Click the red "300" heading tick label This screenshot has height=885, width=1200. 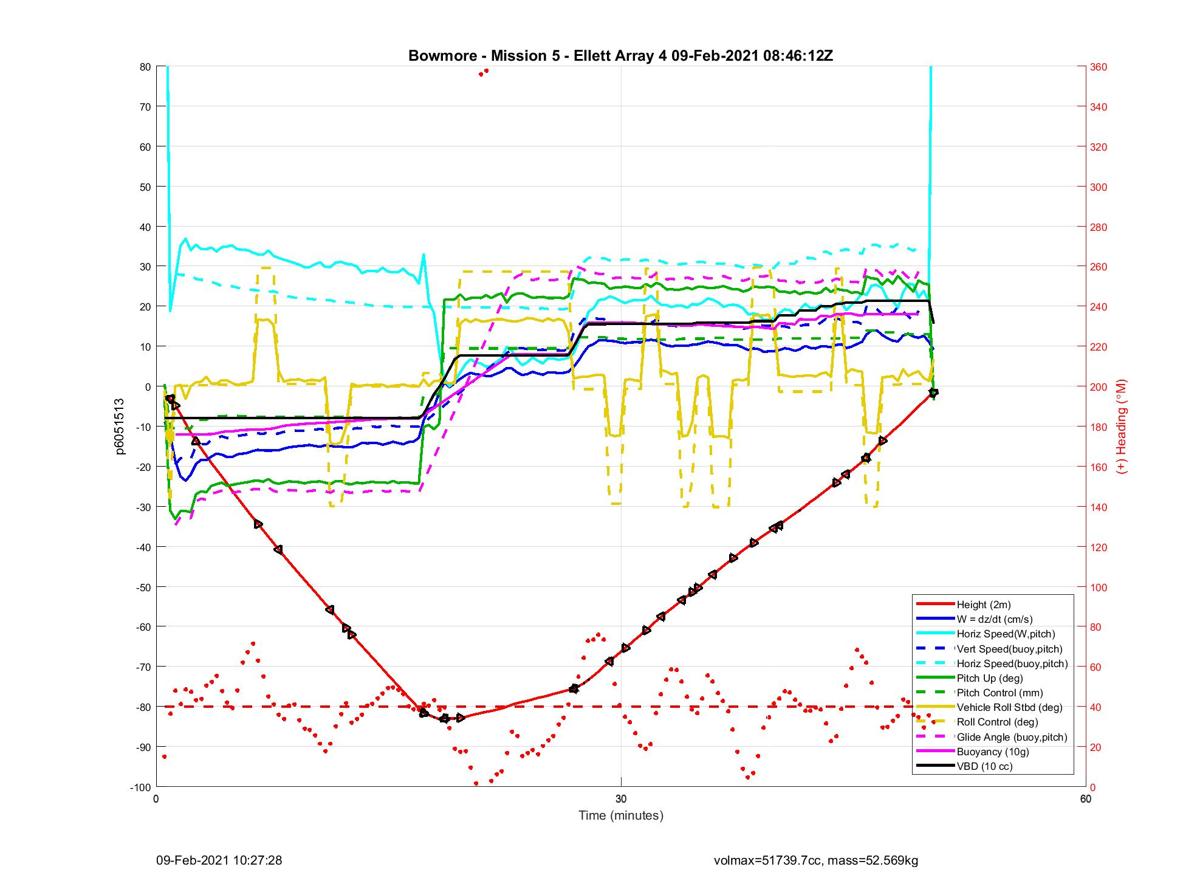coord(1100,187)
